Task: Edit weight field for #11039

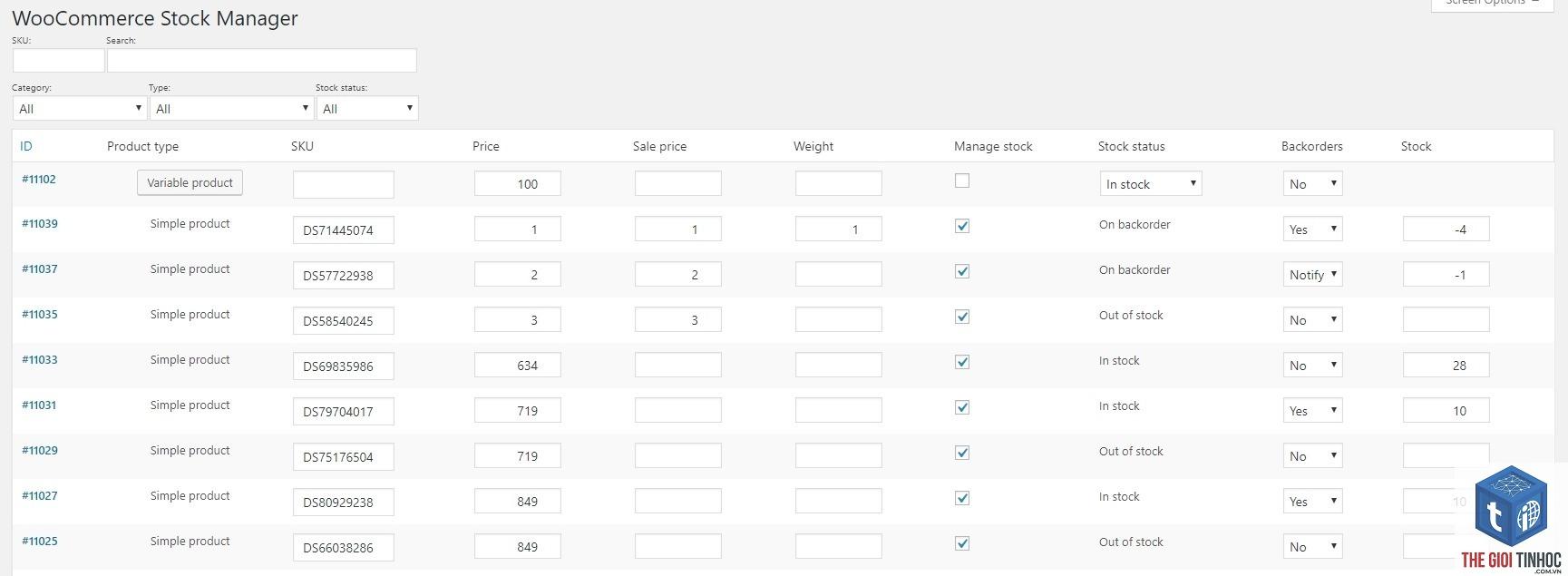Action: 839,229
